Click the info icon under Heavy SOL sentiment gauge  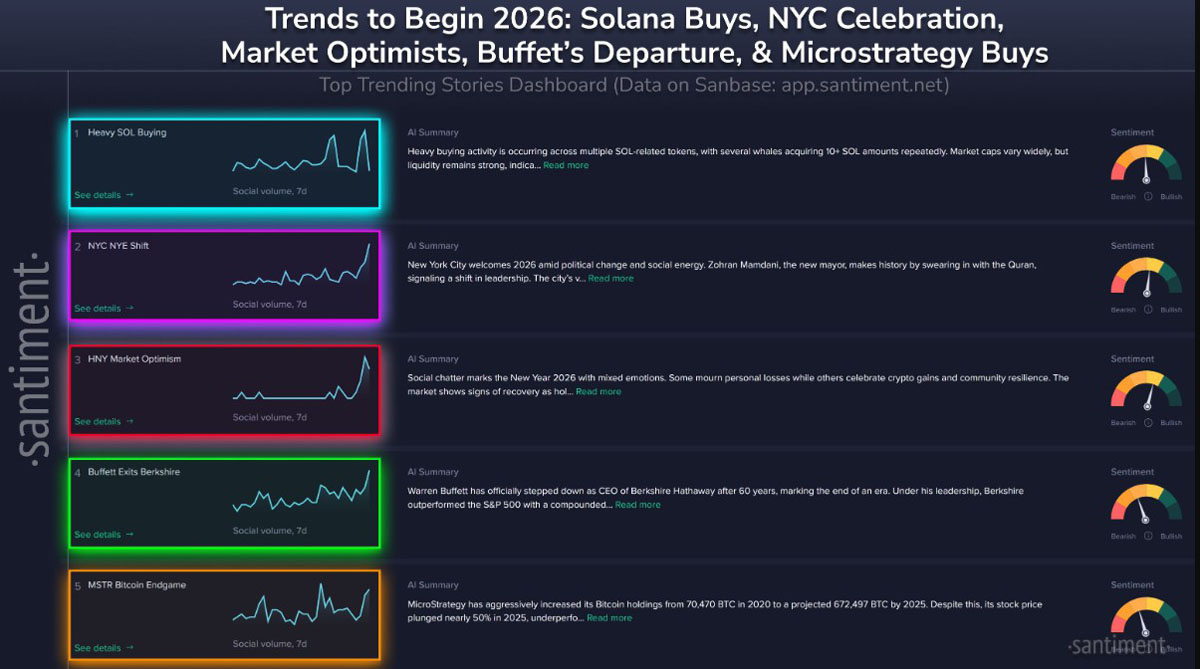[x=1147, y=197]
